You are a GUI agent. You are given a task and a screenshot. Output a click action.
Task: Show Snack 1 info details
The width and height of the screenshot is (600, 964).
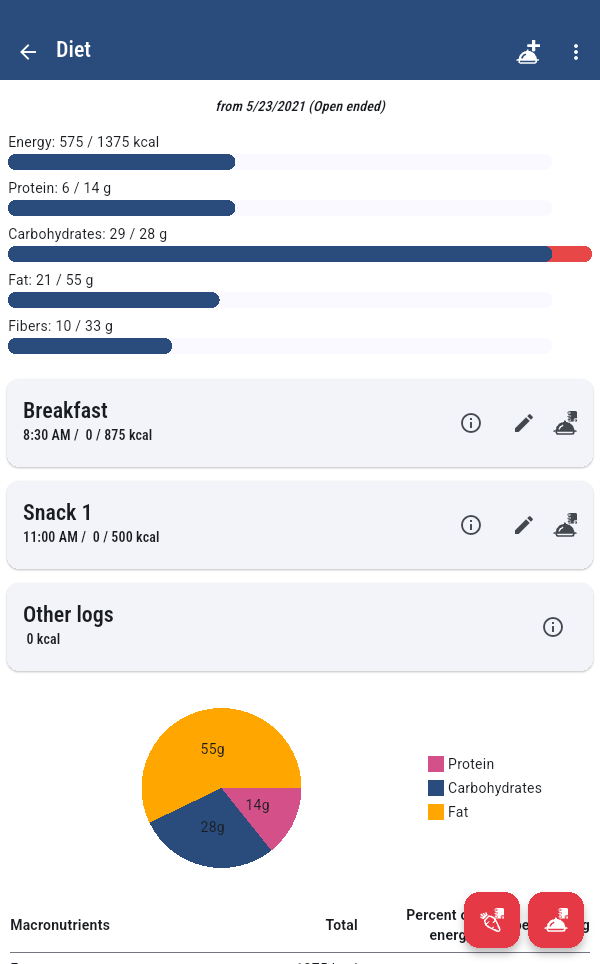pyautogui.click(x=471, y=525)
